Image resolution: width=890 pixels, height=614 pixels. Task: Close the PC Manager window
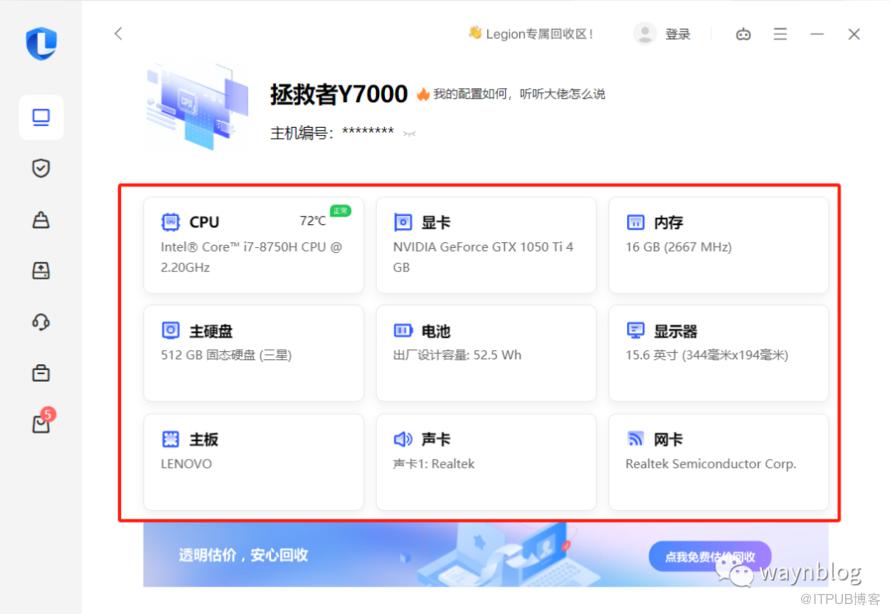(x=854, y=34)
